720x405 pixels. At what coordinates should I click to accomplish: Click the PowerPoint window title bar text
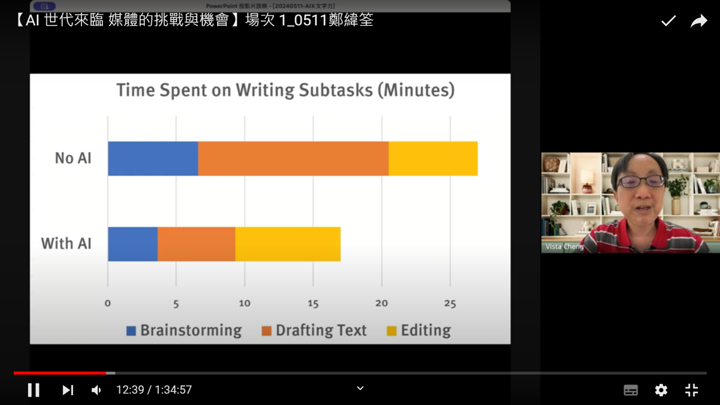pyautogui.click(x=270, y=6)
